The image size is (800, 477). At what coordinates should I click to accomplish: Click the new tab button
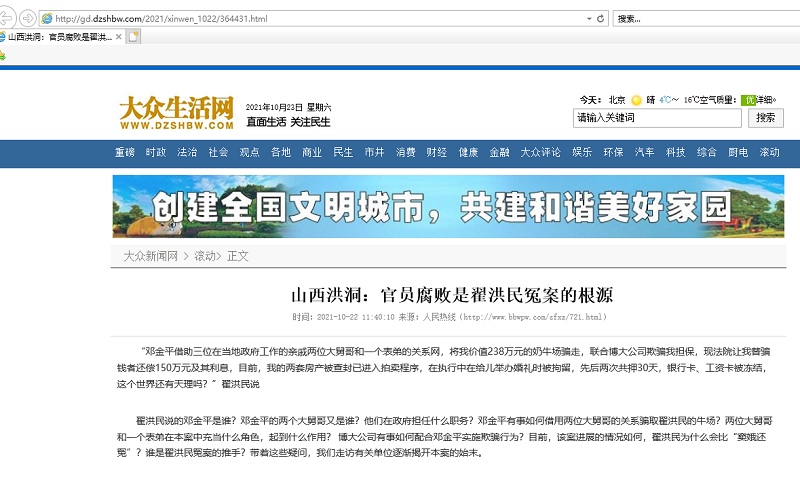[133, 37]
